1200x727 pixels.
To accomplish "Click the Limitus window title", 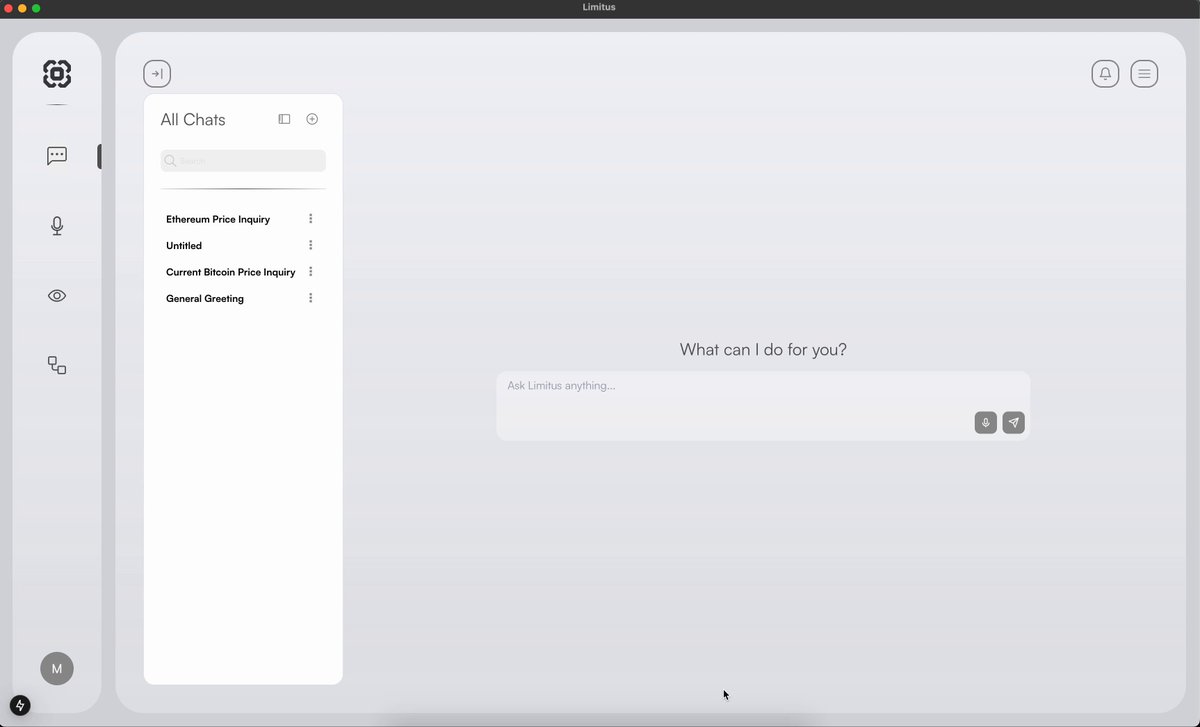I will tap(599, 8).
